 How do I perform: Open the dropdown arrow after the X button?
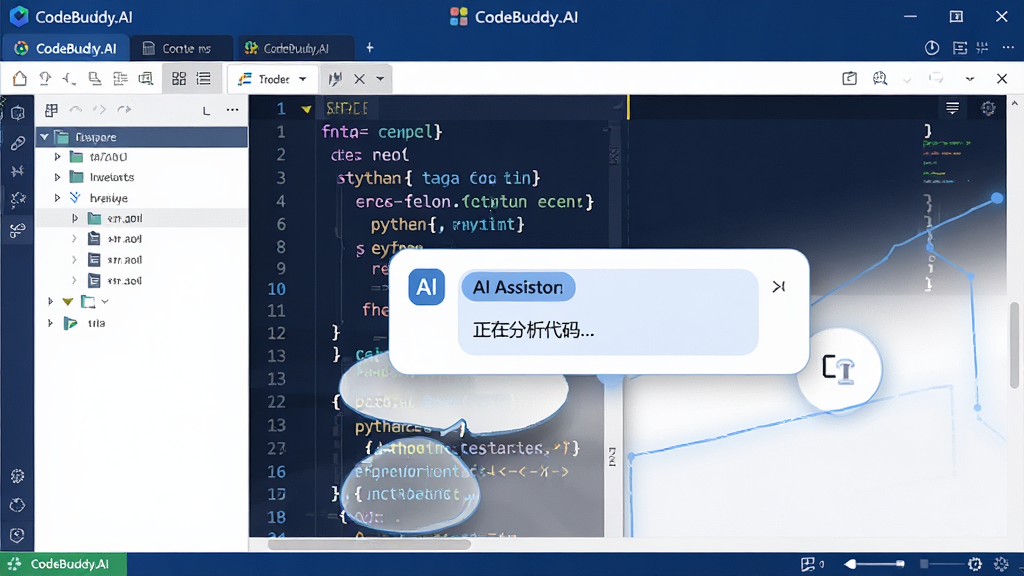point(380,79)
